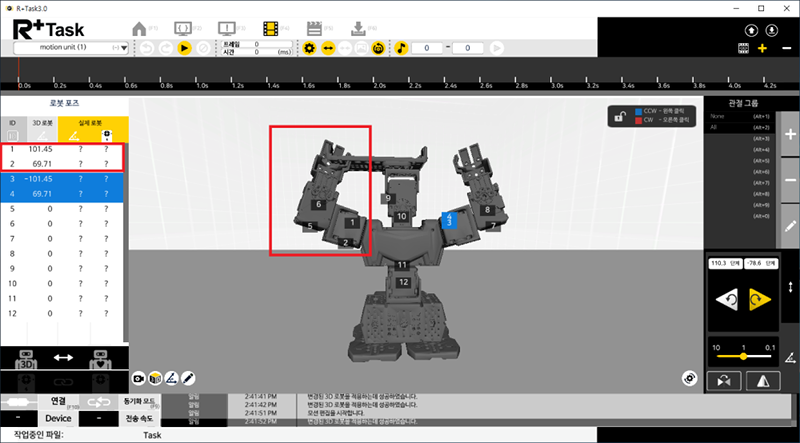Toggle the unlock padlock icon in viewport
This screenshot has width=800, height=443.
click(x=621, y=118)
